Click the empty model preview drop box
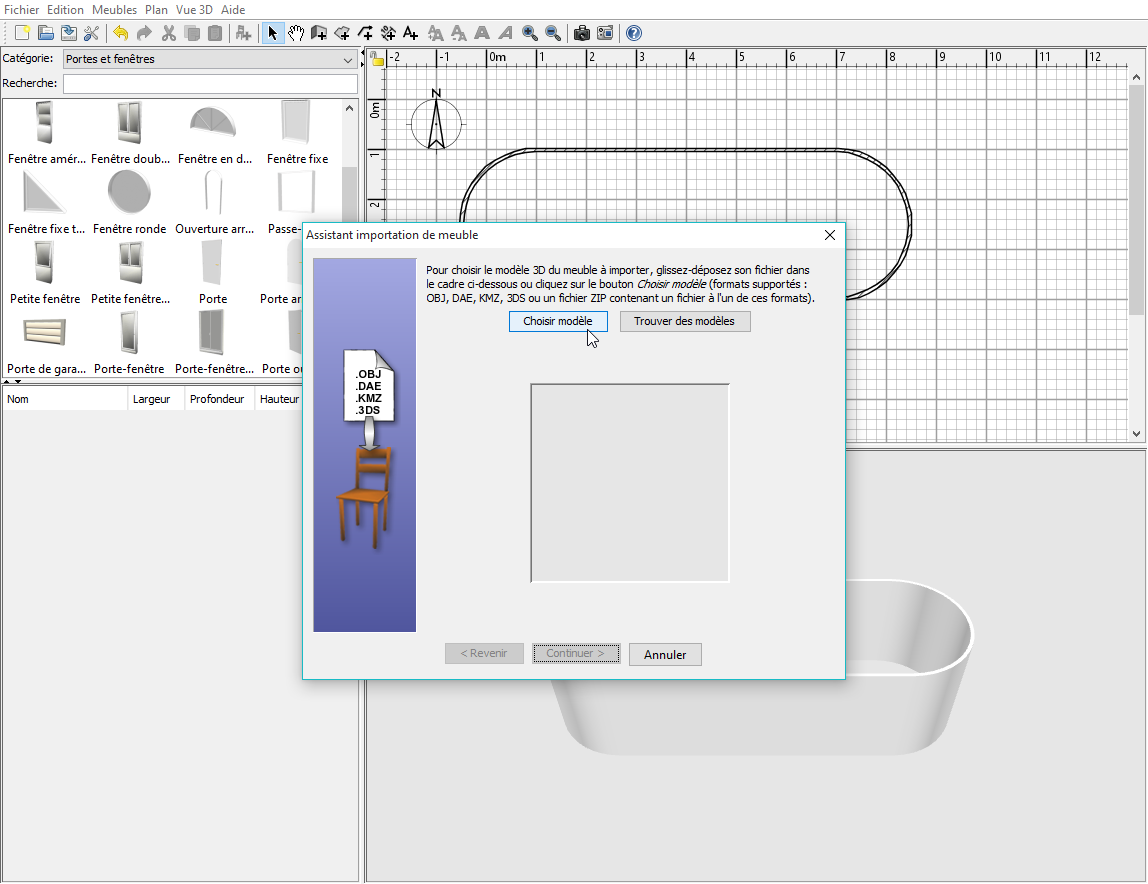 tap(630, 483)
